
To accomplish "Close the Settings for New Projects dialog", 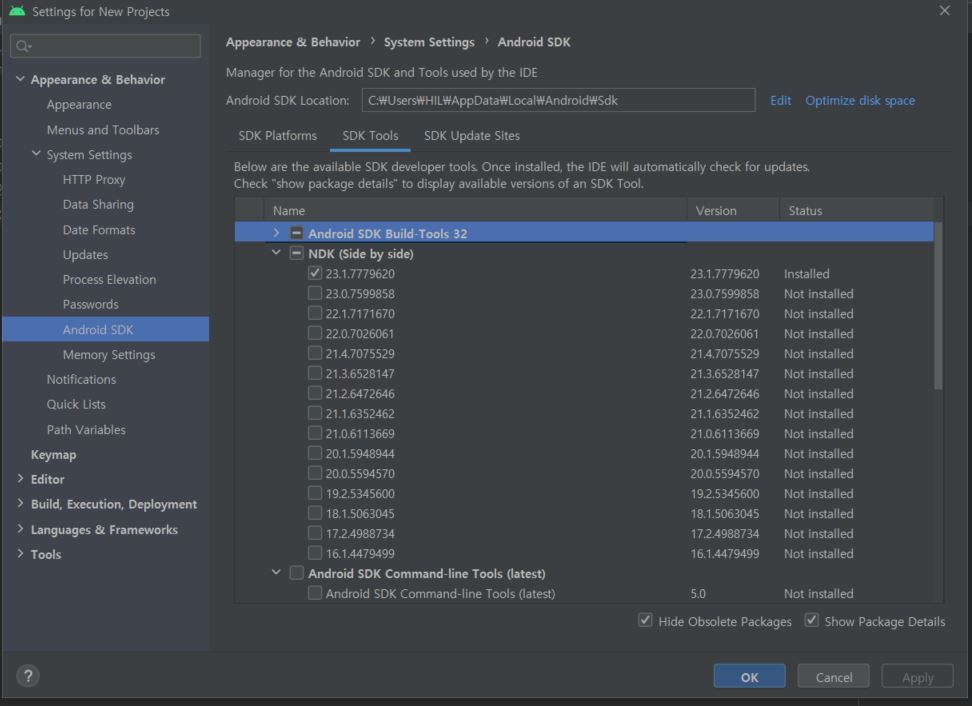I will click(944, 11).
